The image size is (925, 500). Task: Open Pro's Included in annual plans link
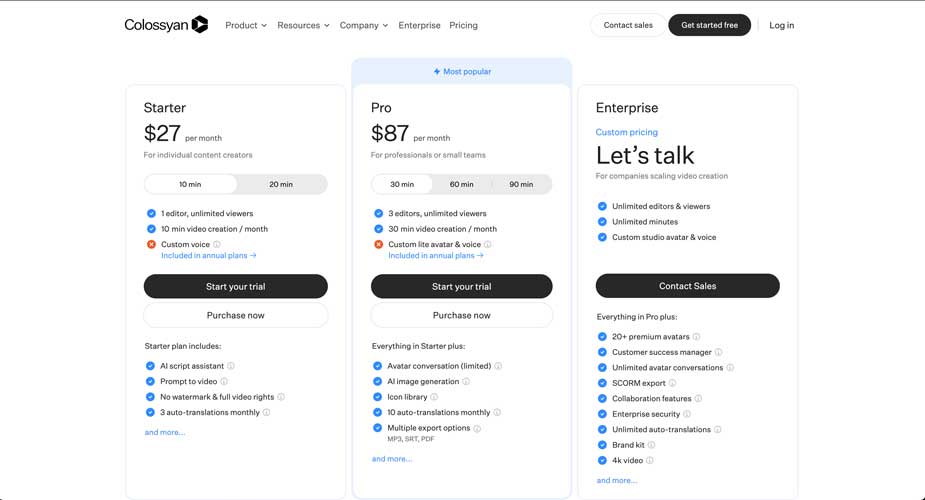[x=435, y=255]
